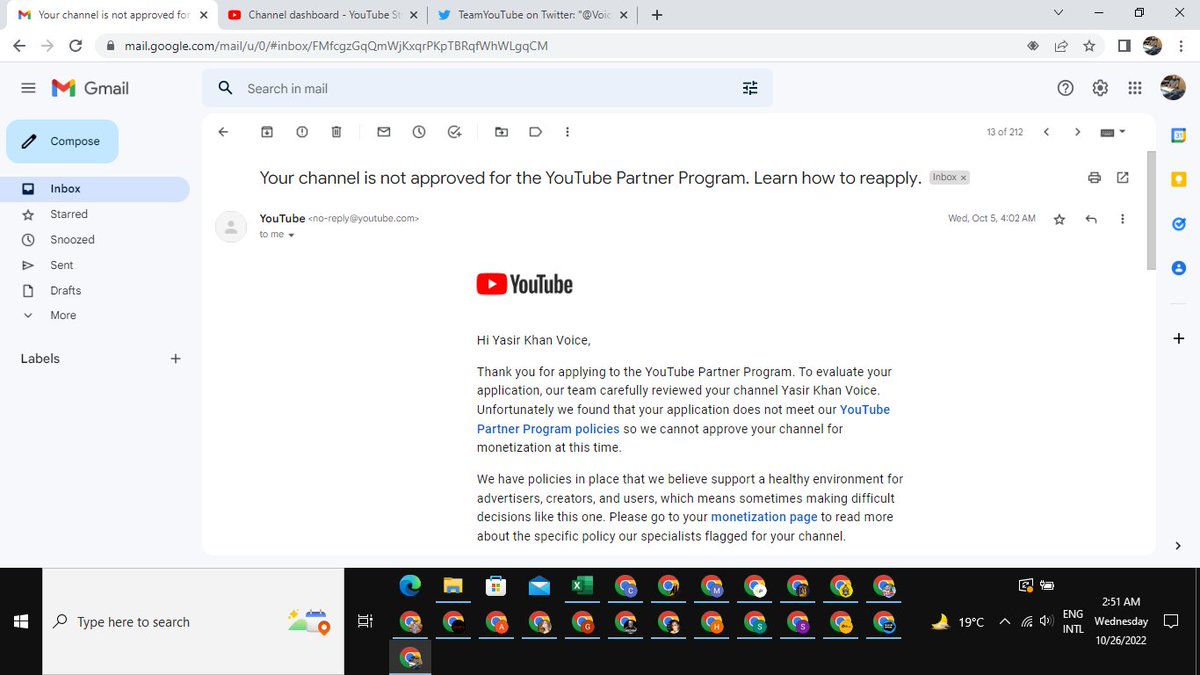1200x675 pixels.
Task: Show hidden system tray icons
Action: 1004,622
